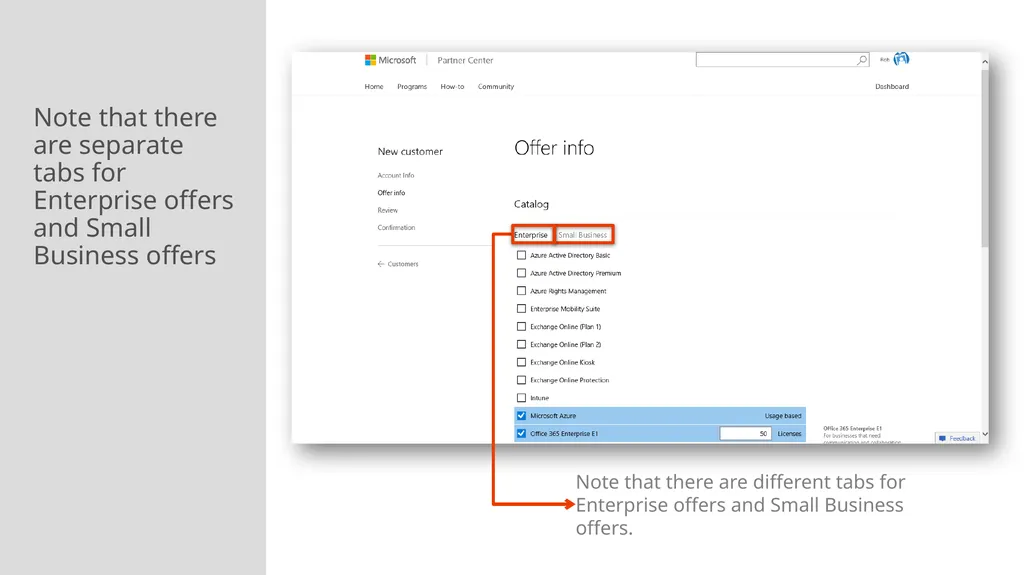
Task: Open the How-to menu
Action: (x=452, y=86)
